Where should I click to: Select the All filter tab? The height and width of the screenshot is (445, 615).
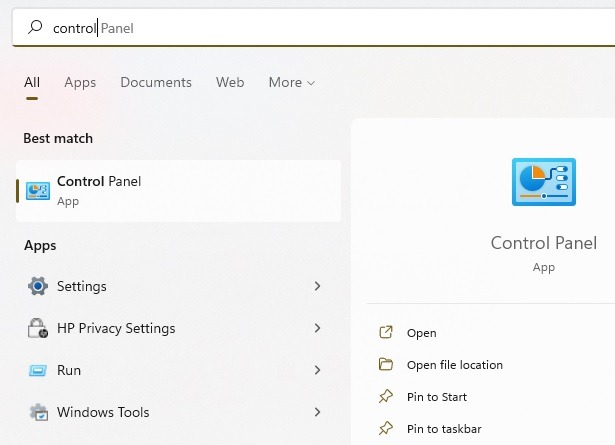pos(32,82)
